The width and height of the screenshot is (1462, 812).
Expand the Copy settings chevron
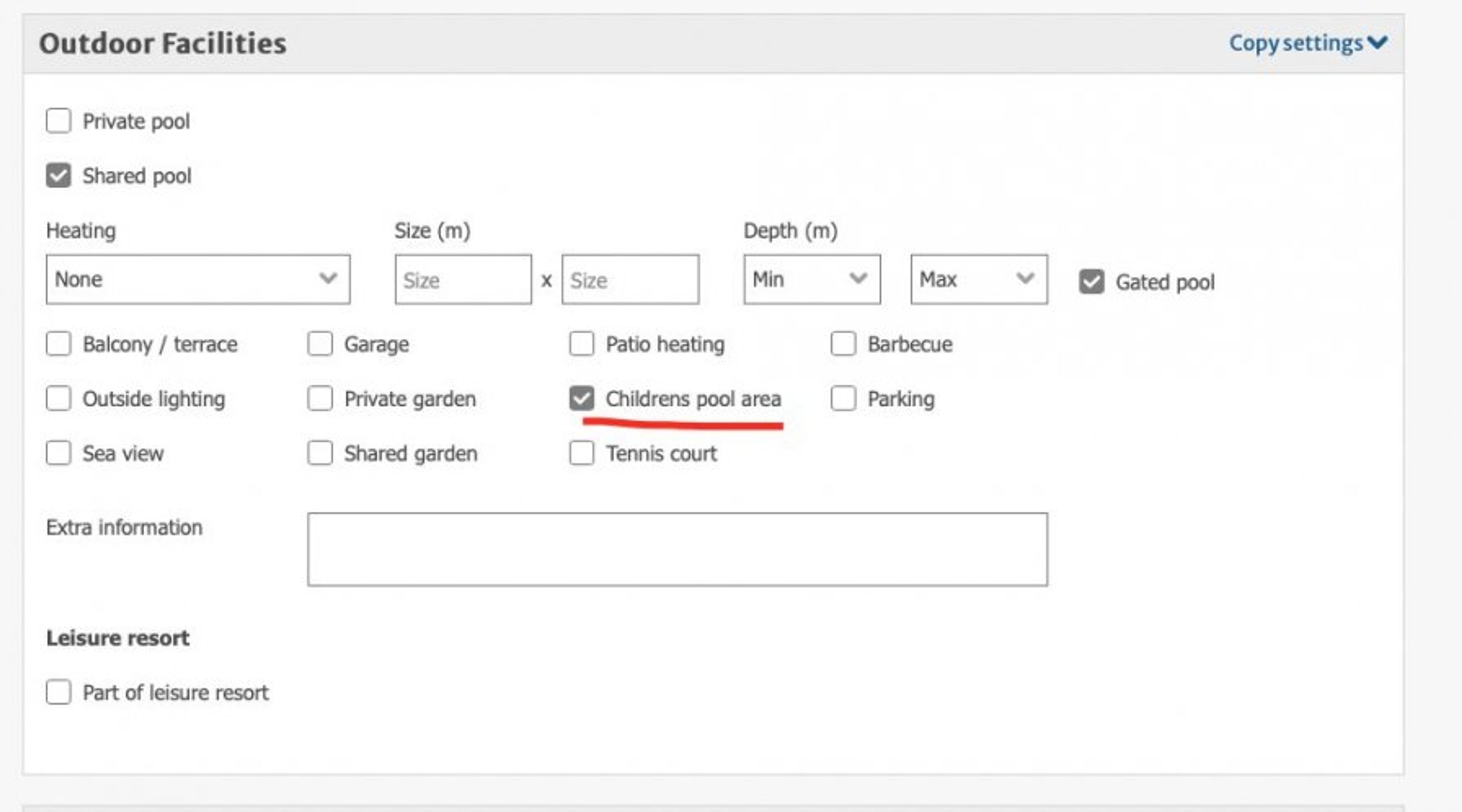(1377, 43)
